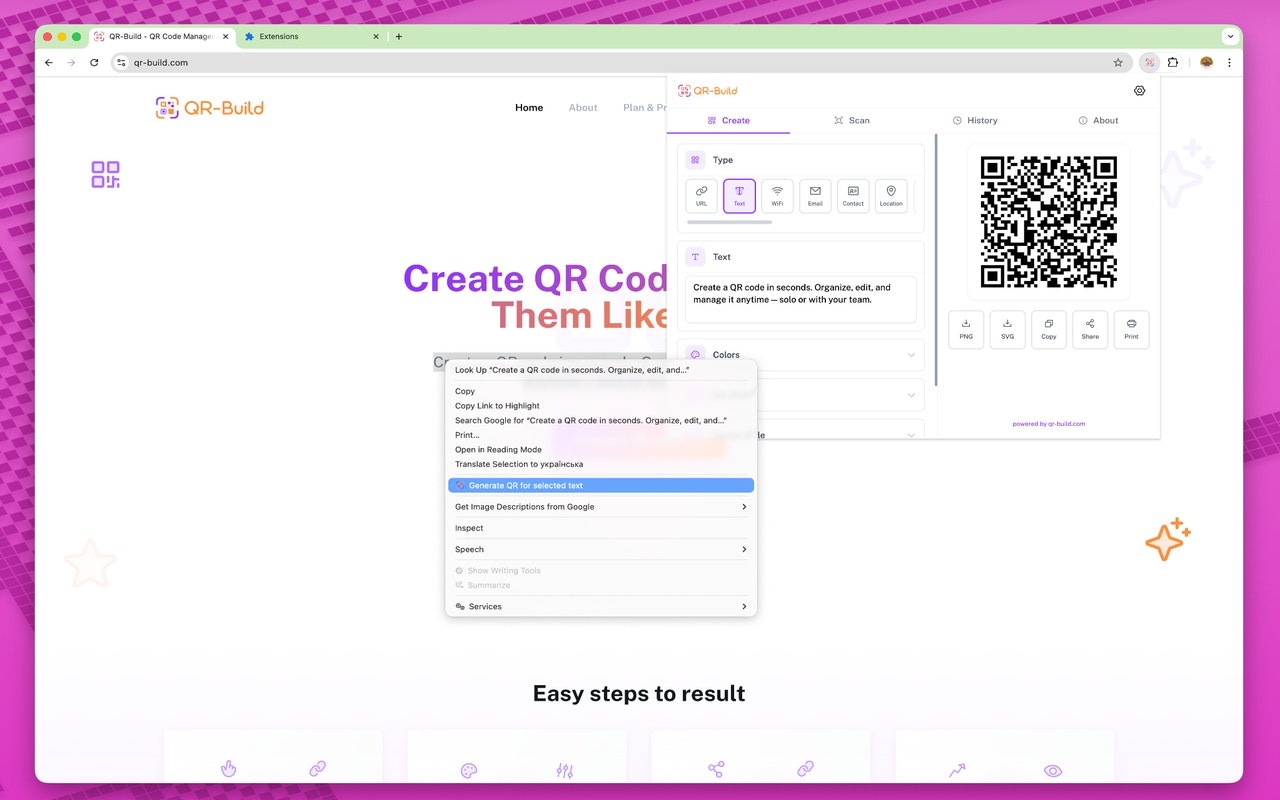Select the Text QR type
This screenshot has height=800, width=1280.
click(x=739, y=195)
